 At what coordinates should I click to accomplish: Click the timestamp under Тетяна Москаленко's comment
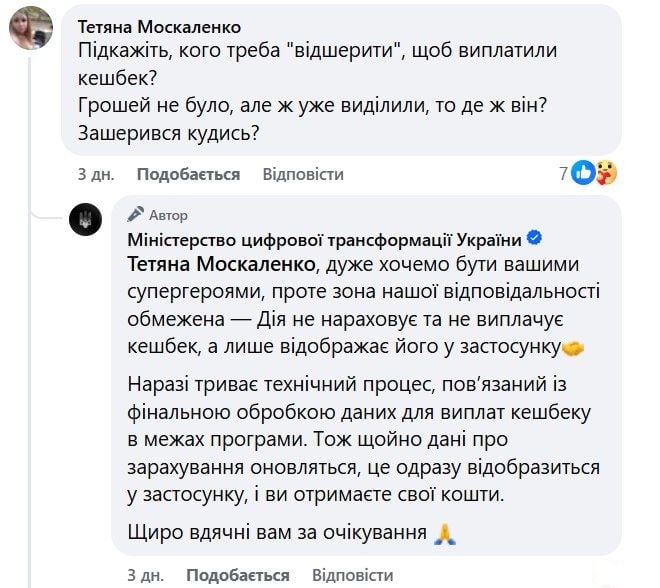coord(95,174)
